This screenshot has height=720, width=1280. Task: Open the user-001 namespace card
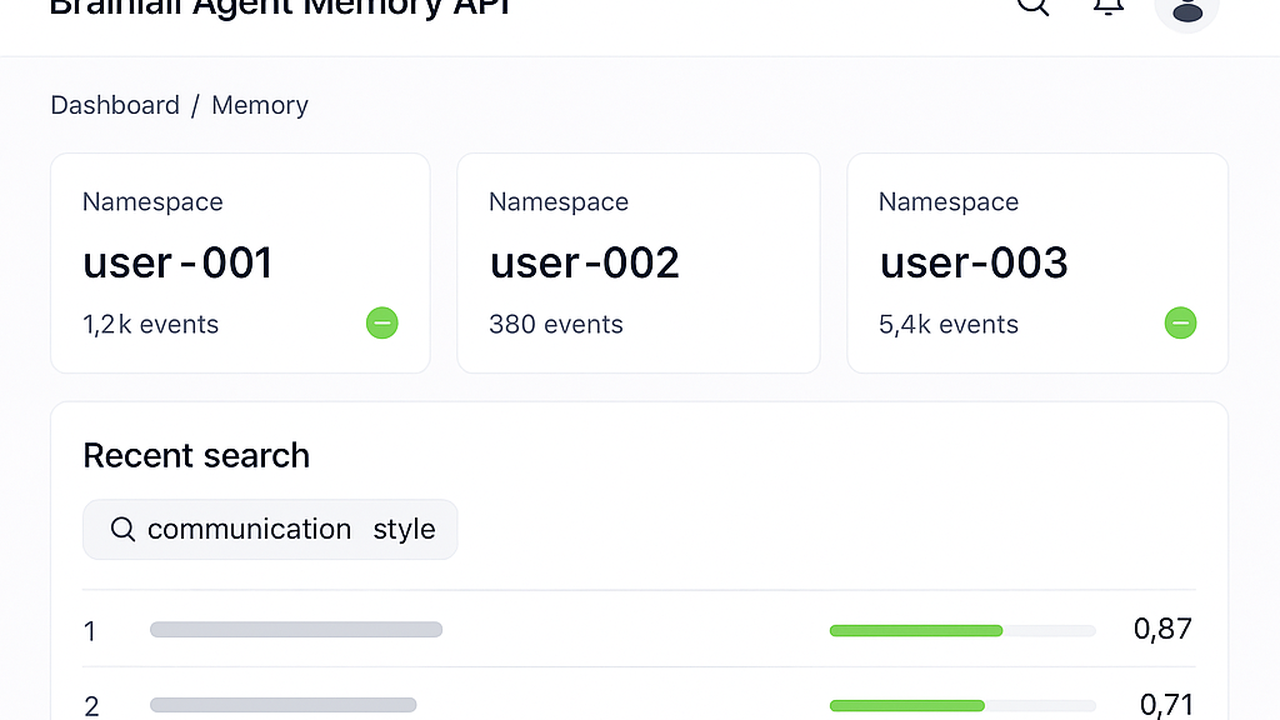pos(240,263)
